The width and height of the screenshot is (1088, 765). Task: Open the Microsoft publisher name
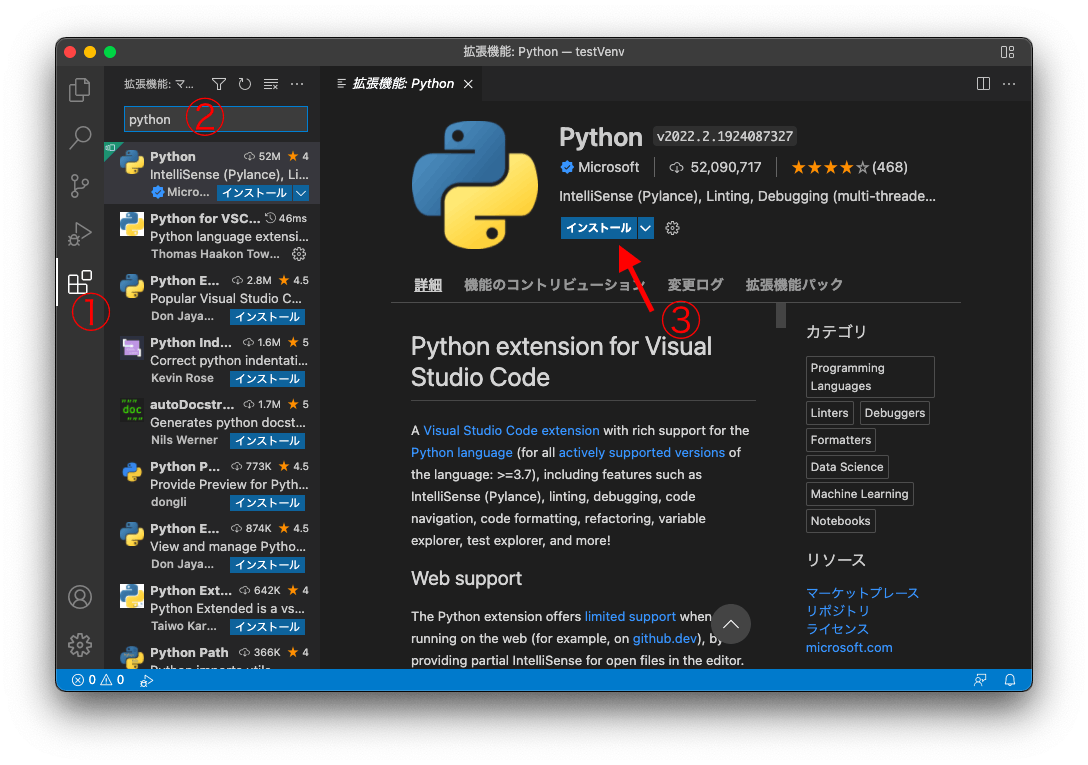(609, 167)
